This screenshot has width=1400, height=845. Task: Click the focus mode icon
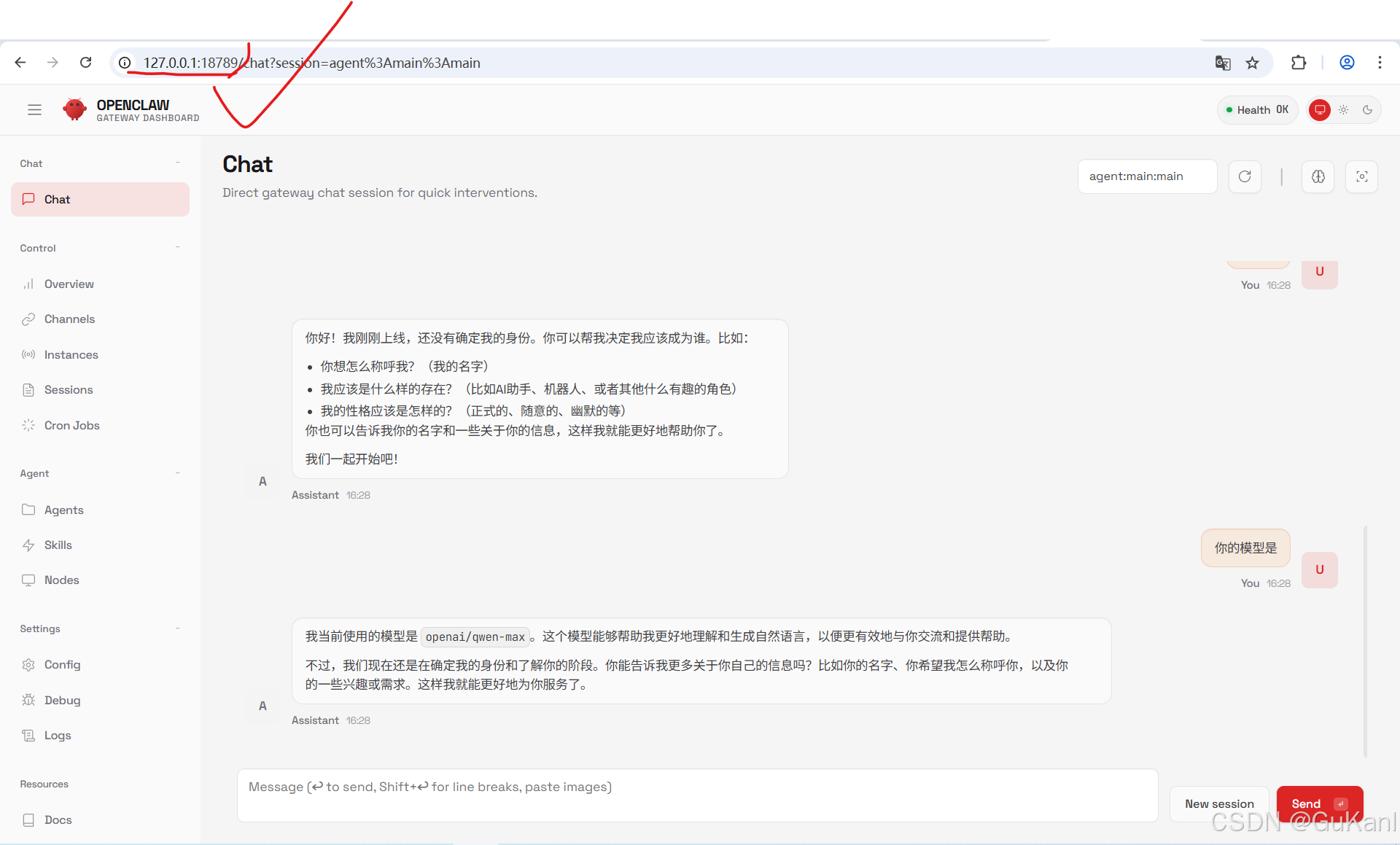1361,176
